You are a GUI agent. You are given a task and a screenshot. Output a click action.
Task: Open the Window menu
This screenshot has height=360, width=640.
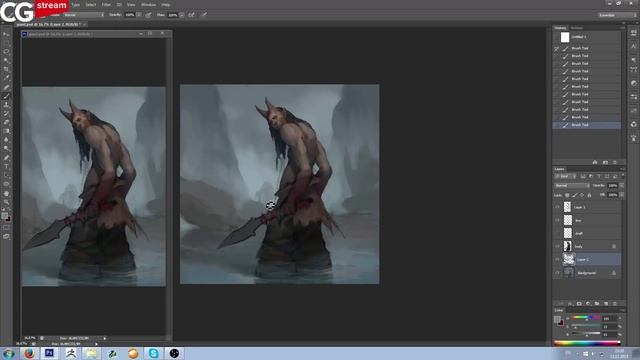149,4
